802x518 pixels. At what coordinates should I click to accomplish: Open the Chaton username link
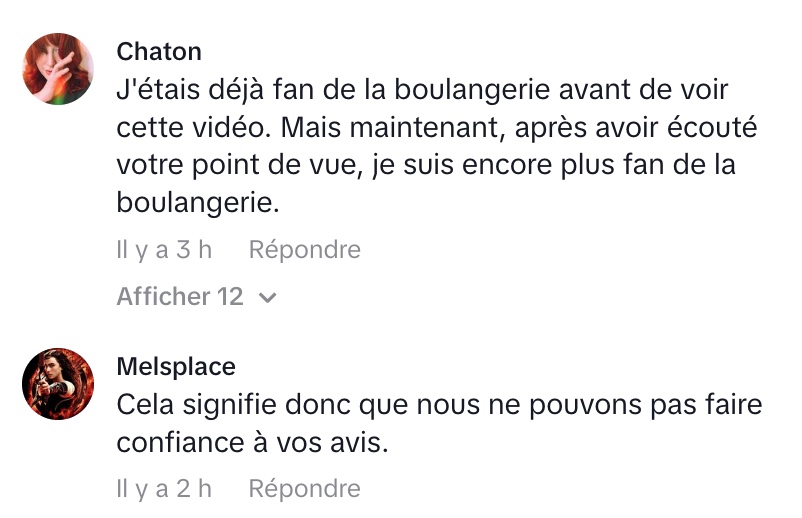(x=159, y=51)
